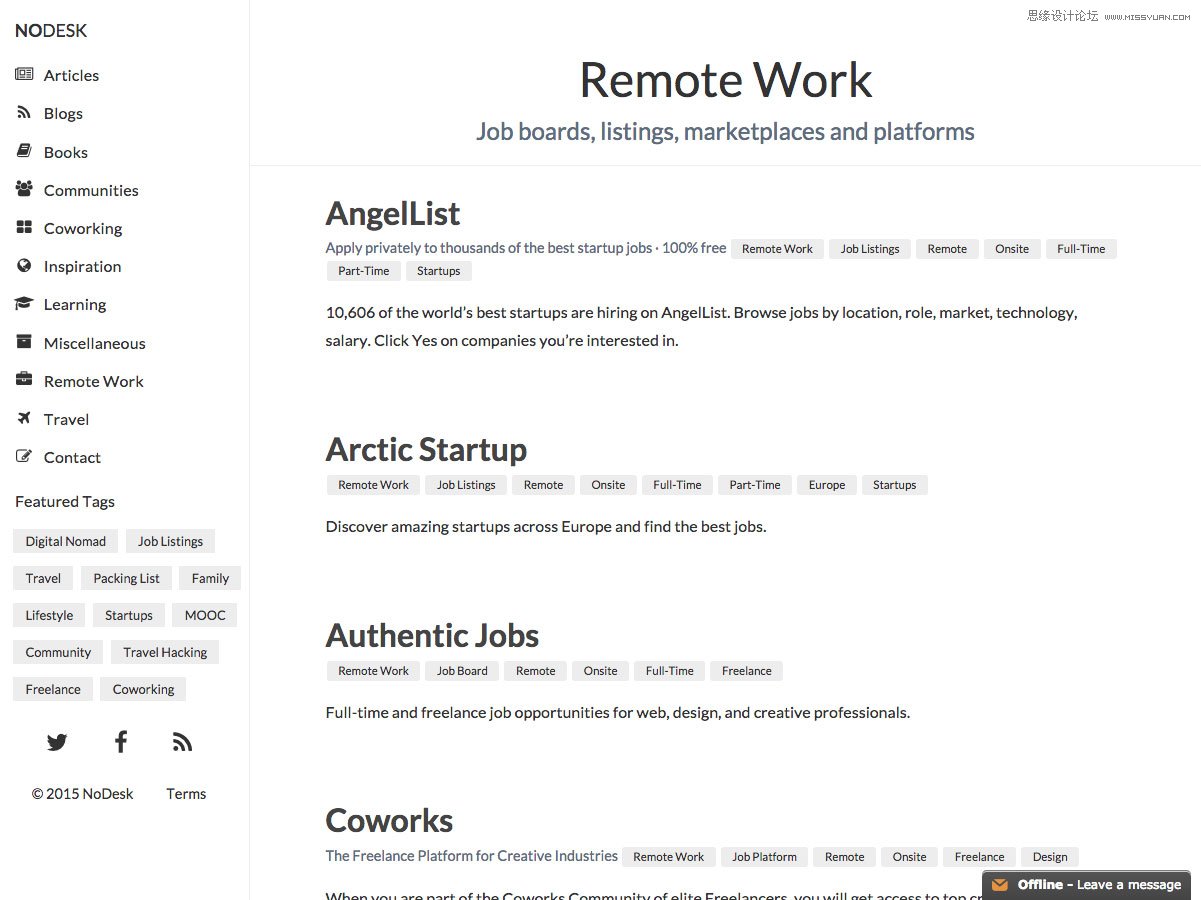
Task: Click the Job Platform tag under Coworks
Action: pyautogui.click(x=764, y=857)
